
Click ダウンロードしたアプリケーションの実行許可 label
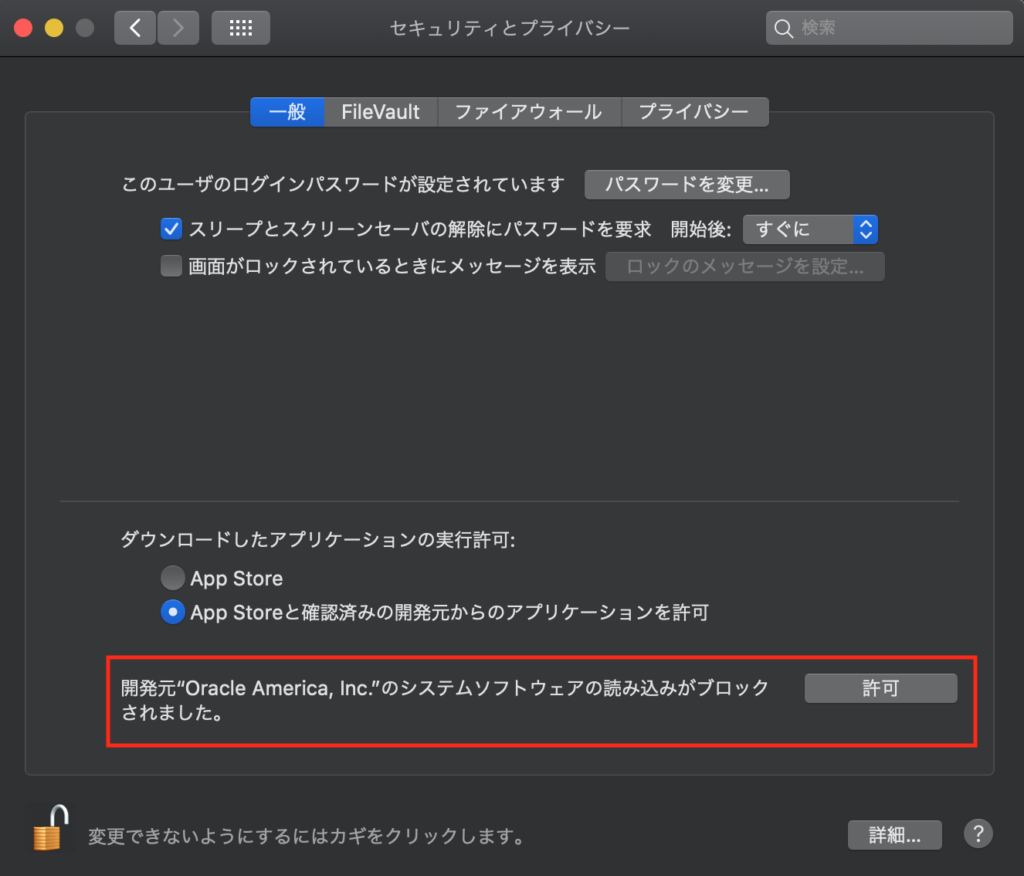point(318,540)
